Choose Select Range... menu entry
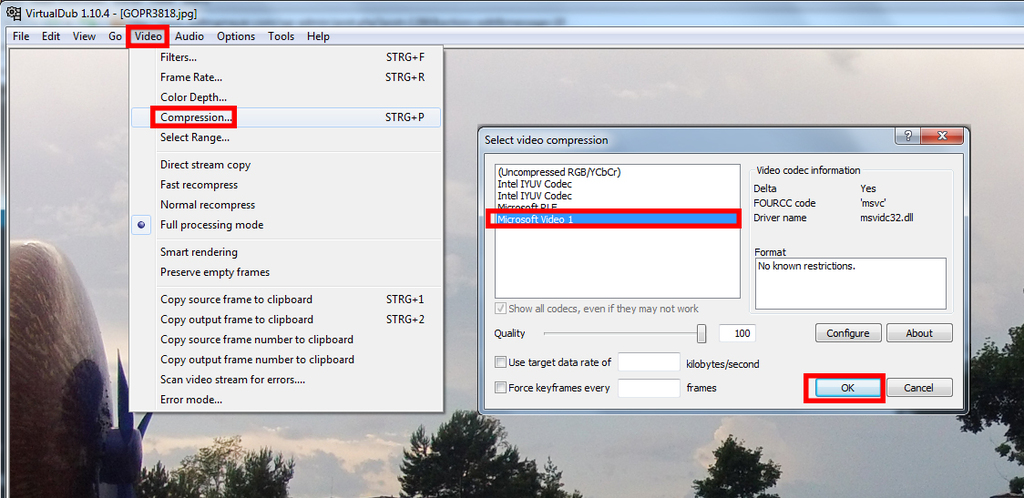 point(286,138)
